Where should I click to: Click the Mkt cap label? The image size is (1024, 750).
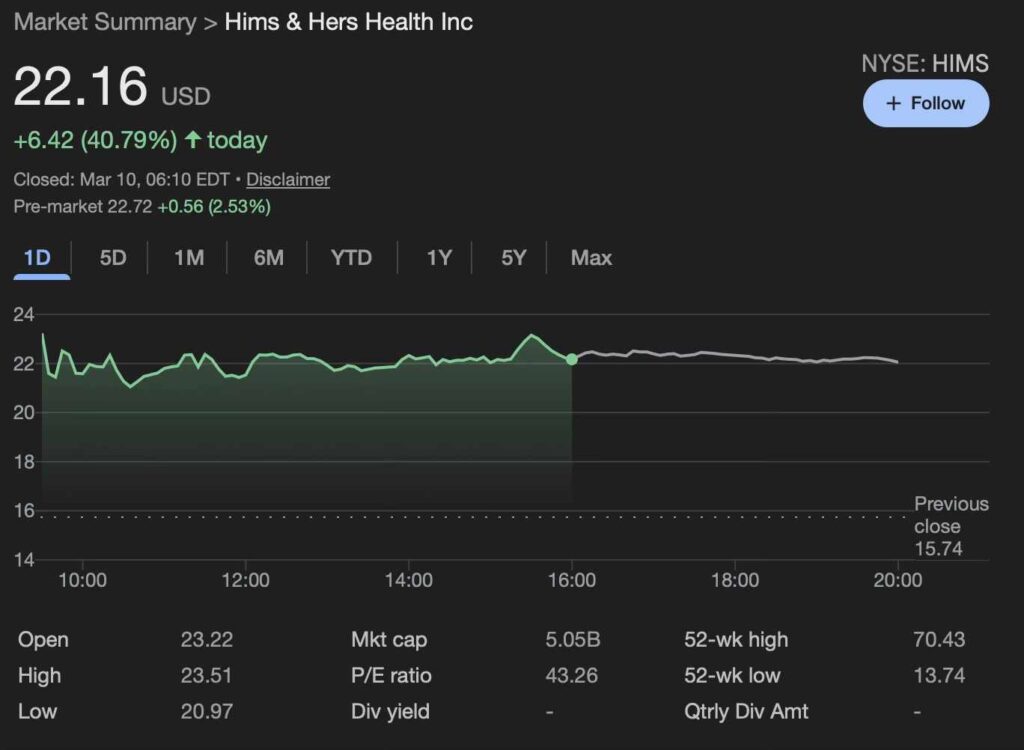[389, 640]
